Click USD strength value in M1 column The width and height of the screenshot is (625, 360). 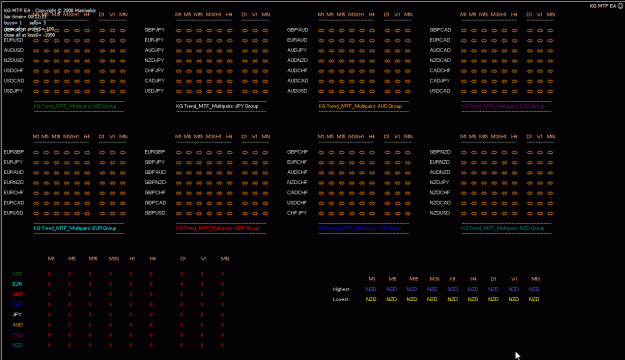(x=49, y=274)
